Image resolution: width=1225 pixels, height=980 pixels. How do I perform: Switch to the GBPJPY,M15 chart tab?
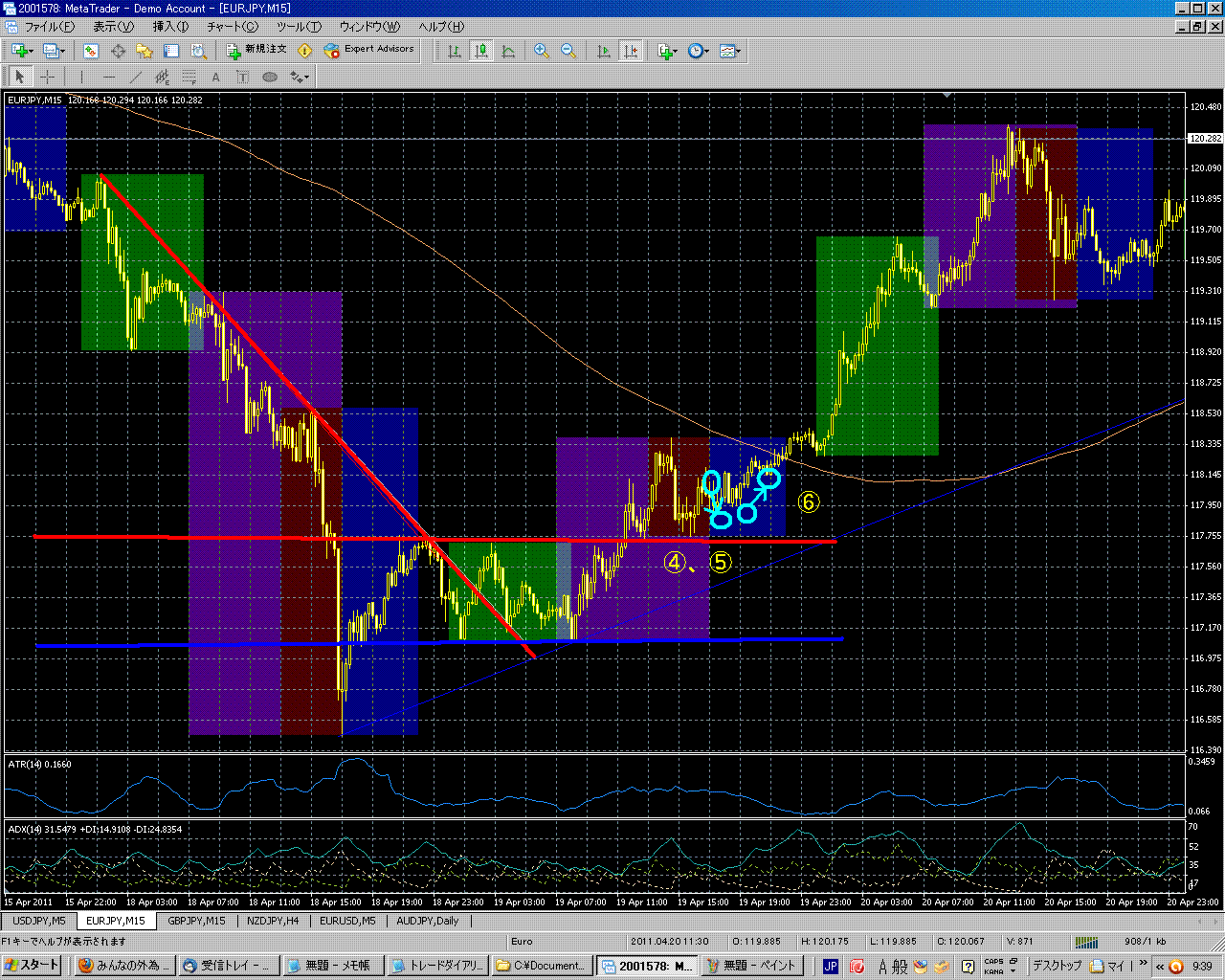[196, 921]
